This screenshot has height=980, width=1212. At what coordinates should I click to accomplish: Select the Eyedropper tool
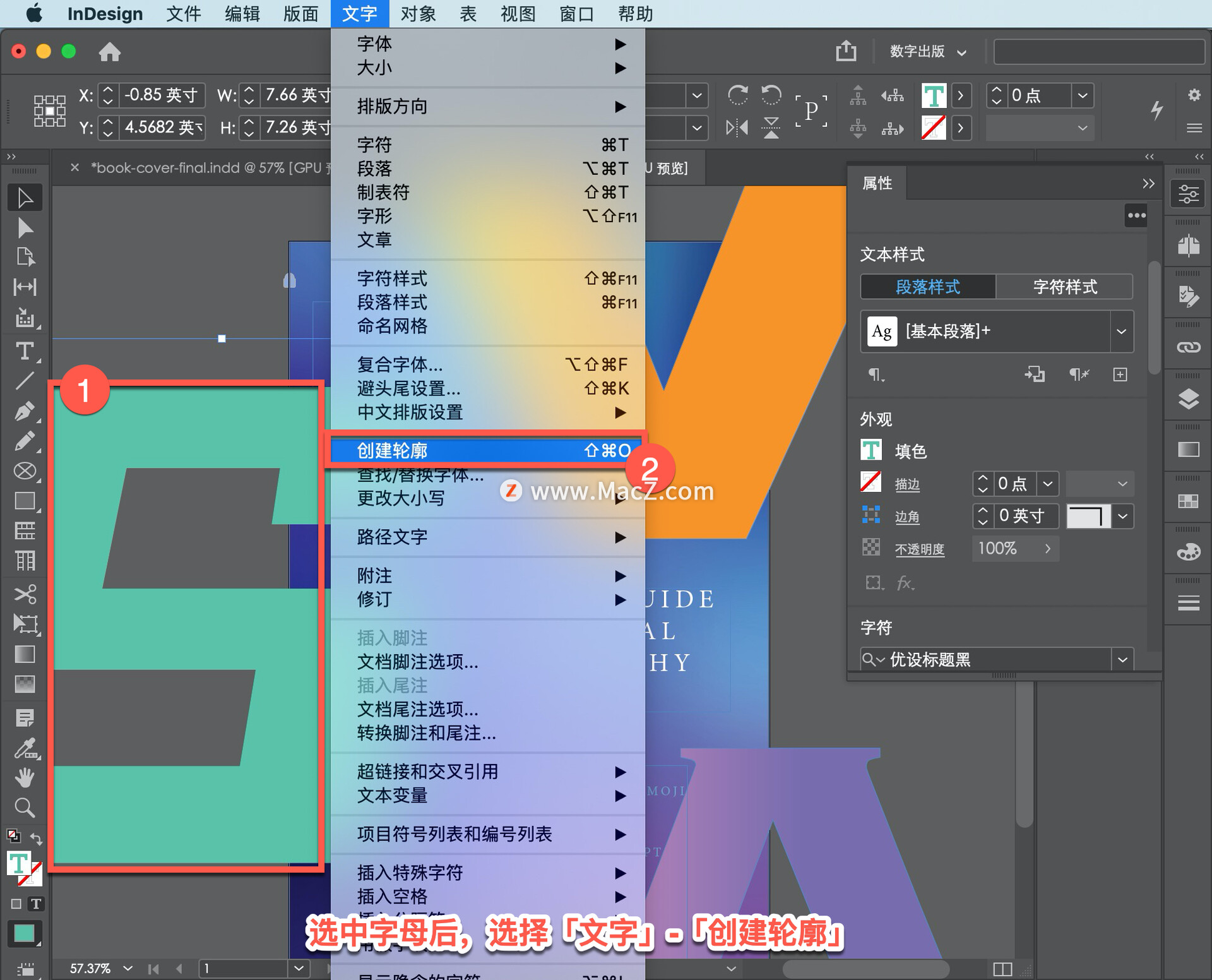(x=25, y=748)
